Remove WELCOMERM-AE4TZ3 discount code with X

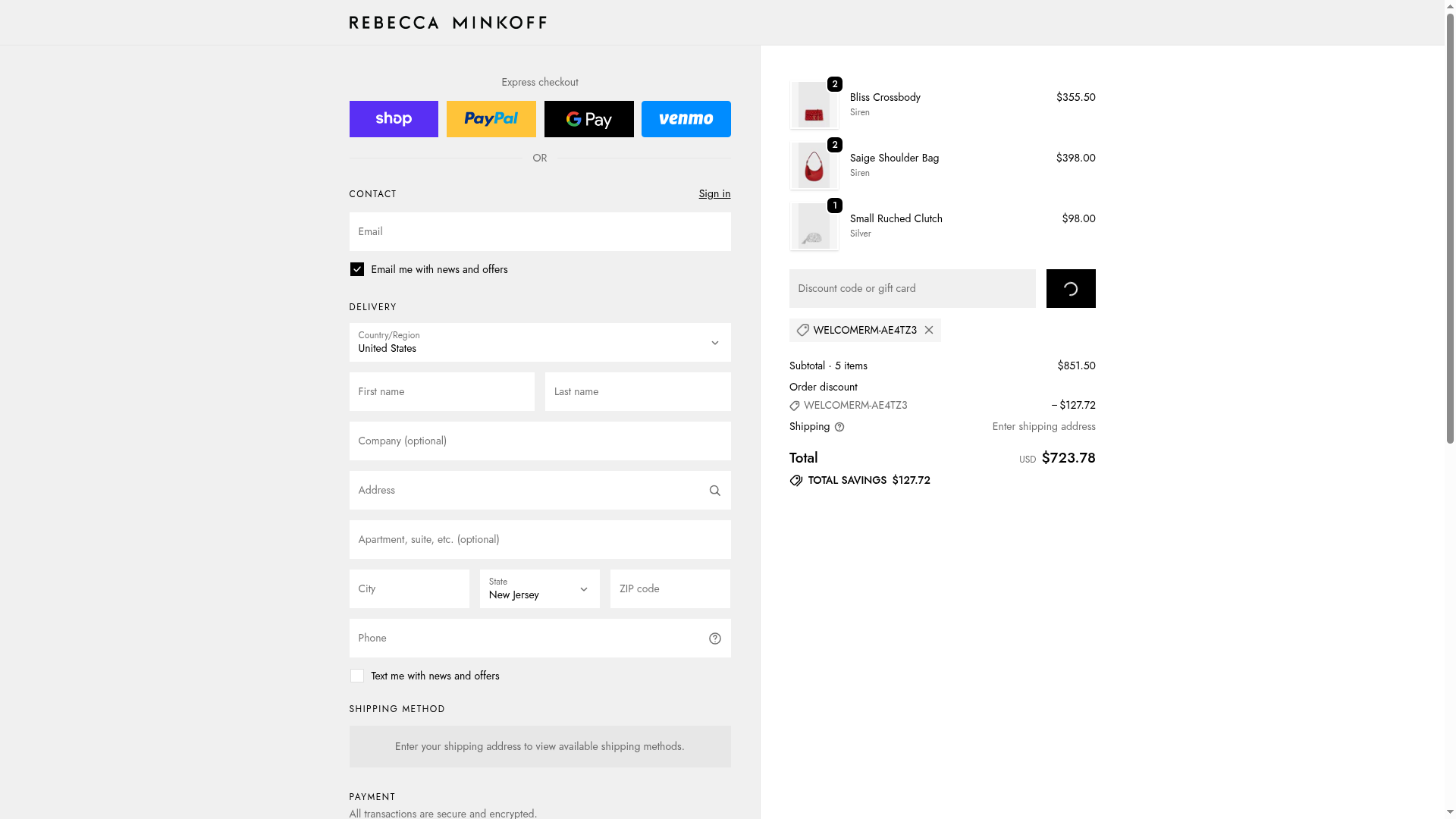tap(929, 331)
